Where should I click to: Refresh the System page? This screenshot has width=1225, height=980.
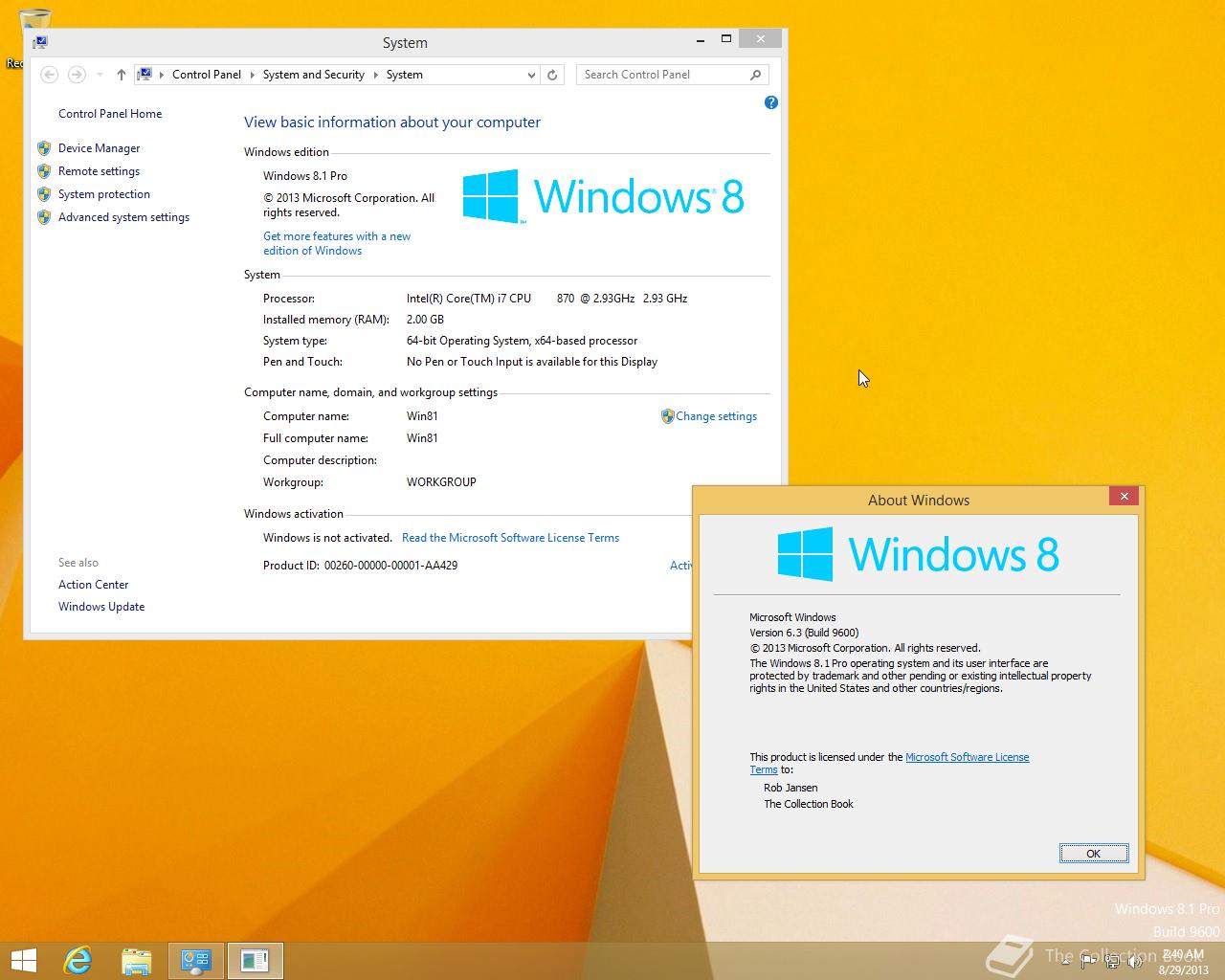click(552, 75)
